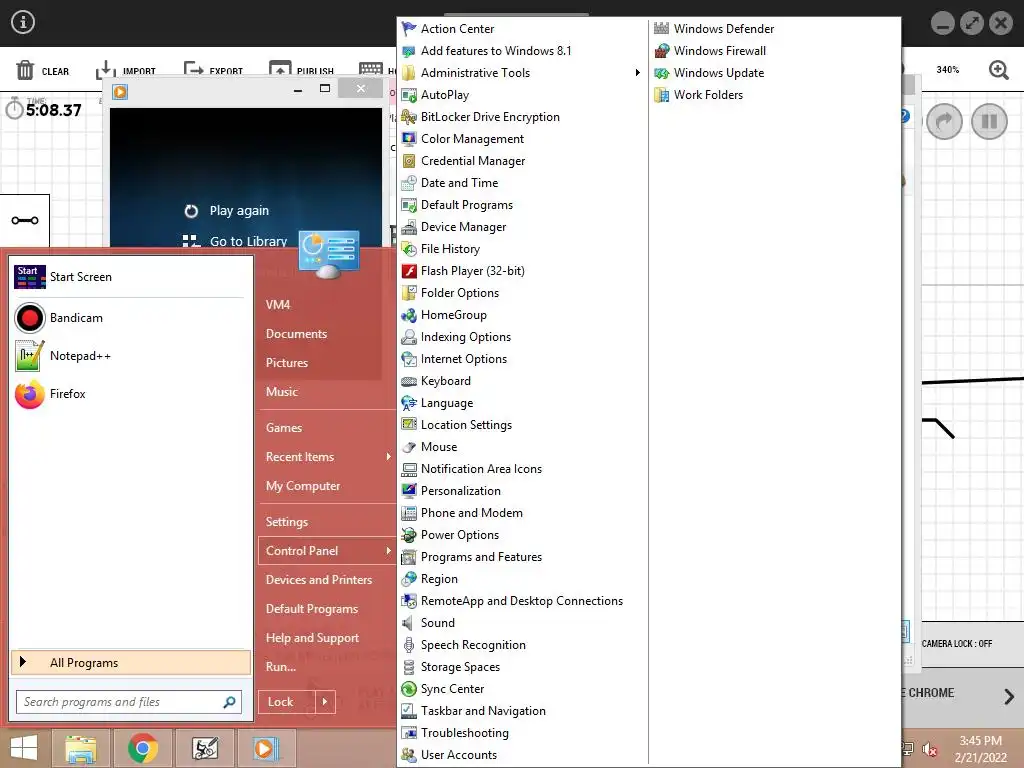This screenshot has width=1024, height=768.
Task: Open the Date and Time icon
Action: click(409, 183)
